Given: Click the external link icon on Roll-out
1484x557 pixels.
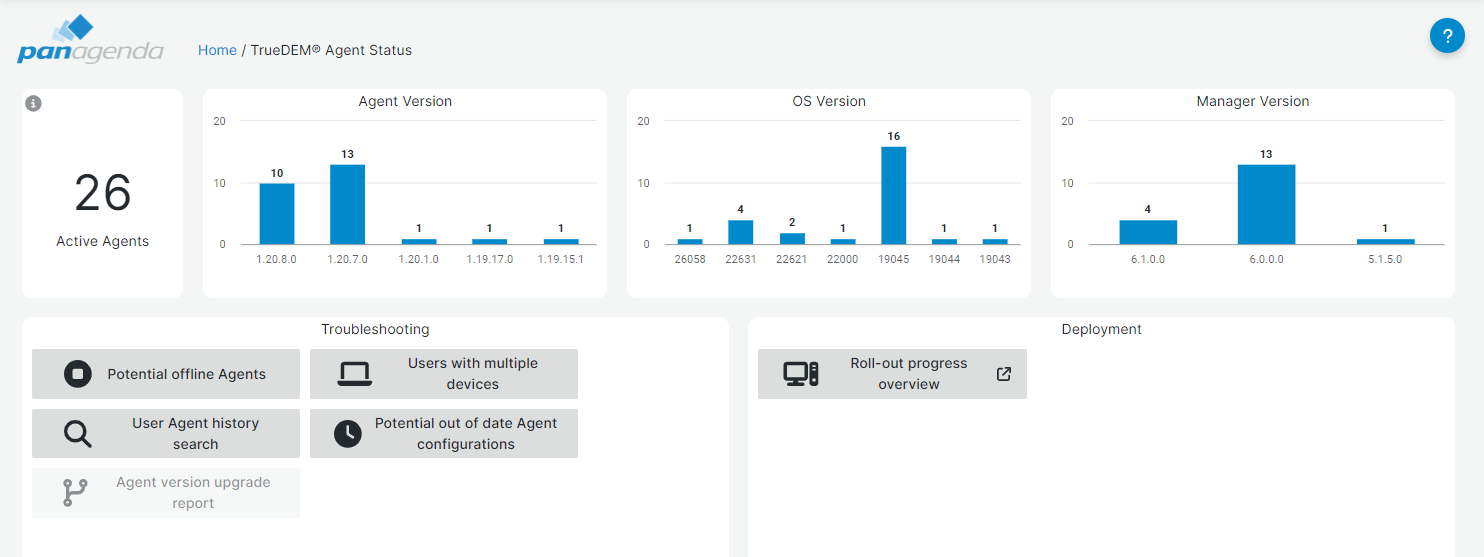Looking at the screenshot, I should point(1004,374).
